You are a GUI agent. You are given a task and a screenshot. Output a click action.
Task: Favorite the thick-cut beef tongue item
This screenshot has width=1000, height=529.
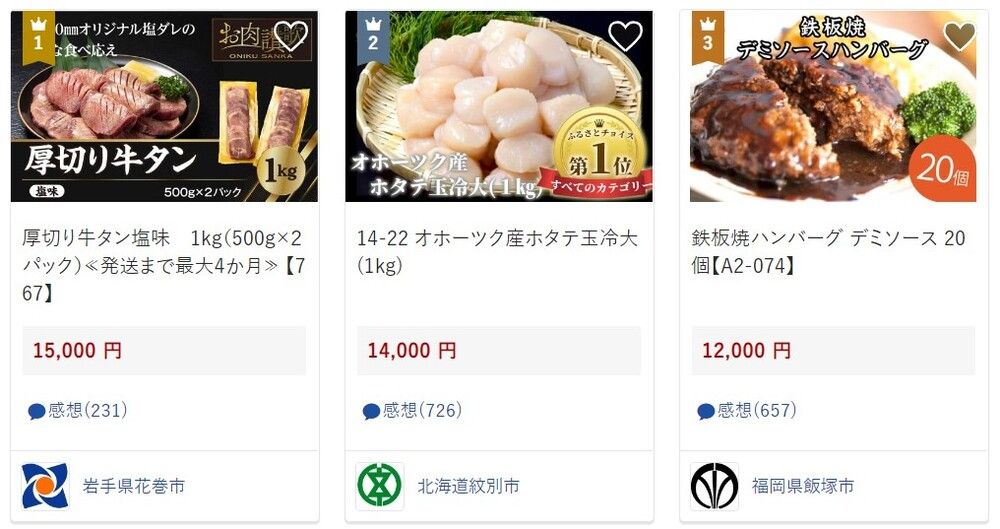pos(291,36)
